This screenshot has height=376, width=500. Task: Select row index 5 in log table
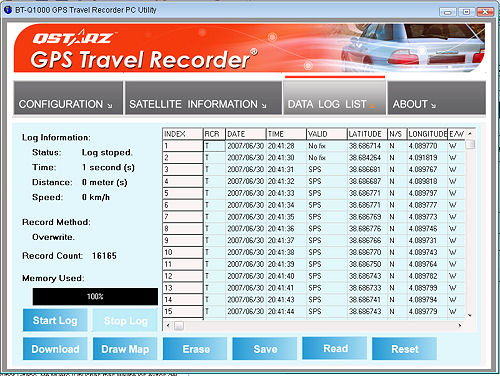coord(183,193)
